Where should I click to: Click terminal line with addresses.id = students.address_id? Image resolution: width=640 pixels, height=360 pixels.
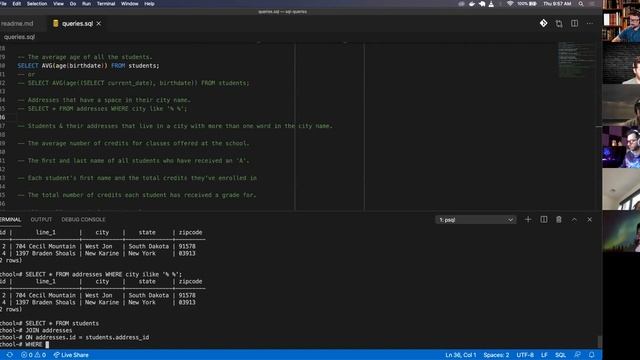click(75, 338)
